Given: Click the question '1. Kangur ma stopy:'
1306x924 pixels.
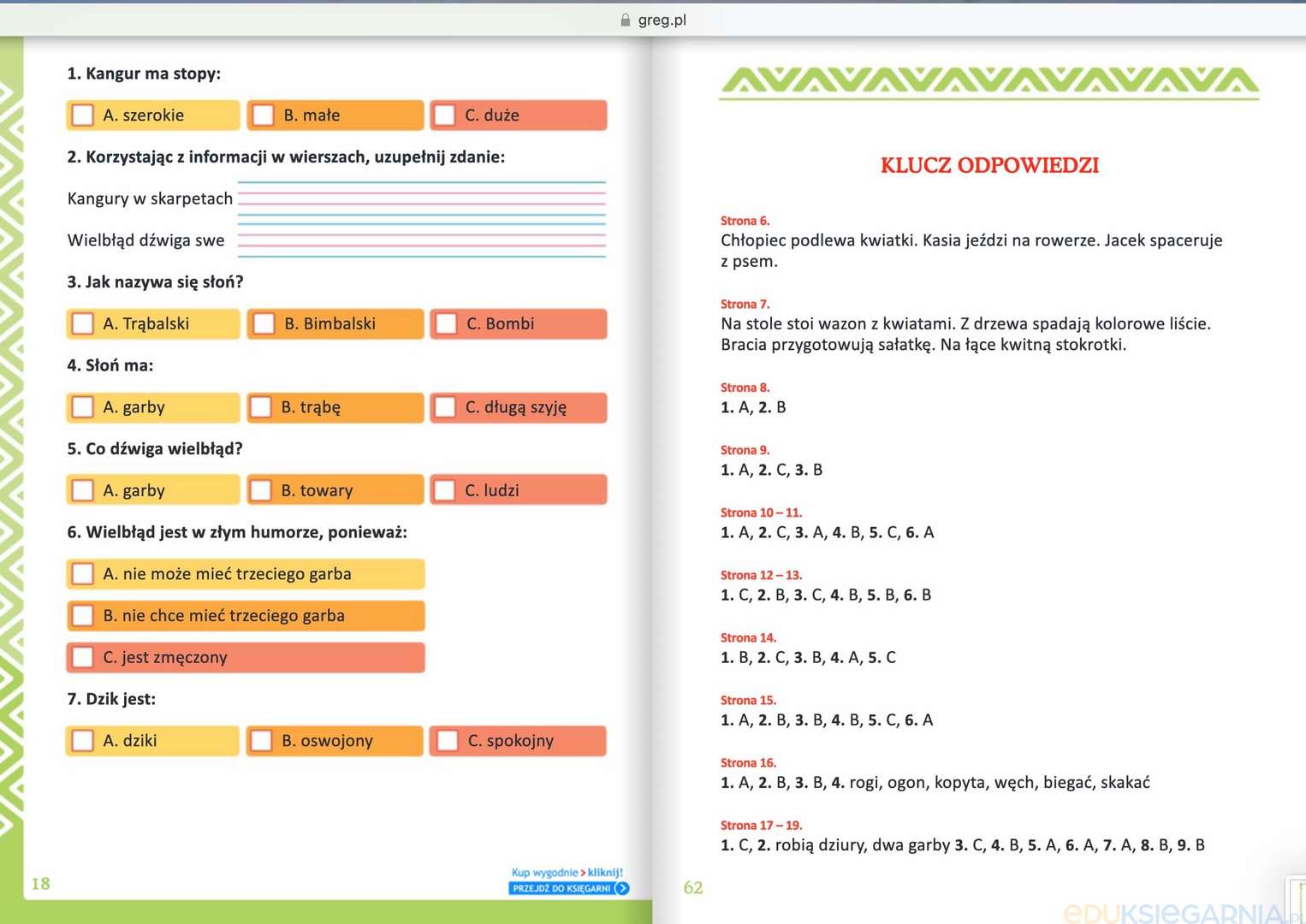Looking at the screenshot, I should [144, 74].
